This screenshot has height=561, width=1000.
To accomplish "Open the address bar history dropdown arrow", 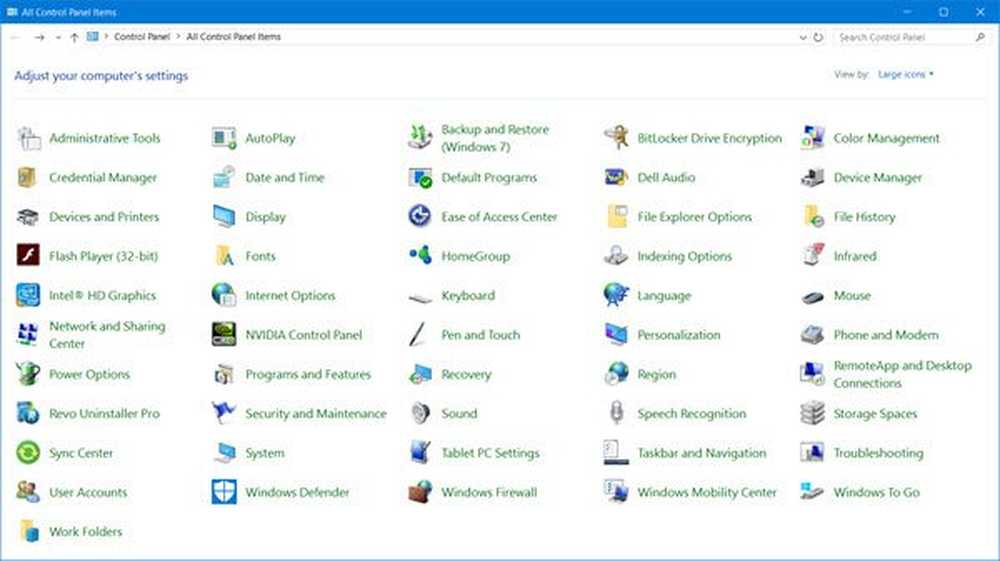I will tap(803, 37).
